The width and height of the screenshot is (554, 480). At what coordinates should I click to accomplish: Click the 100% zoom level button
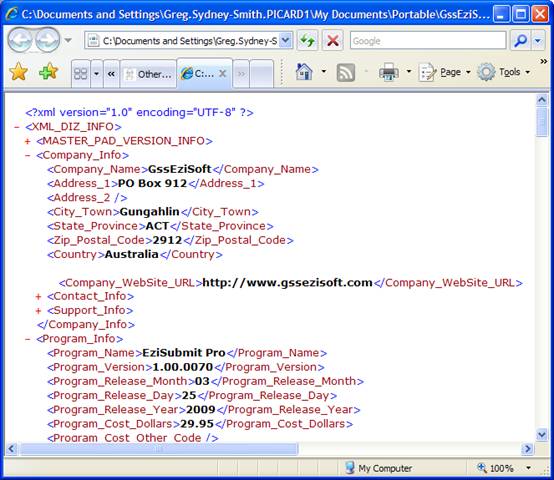496,468
